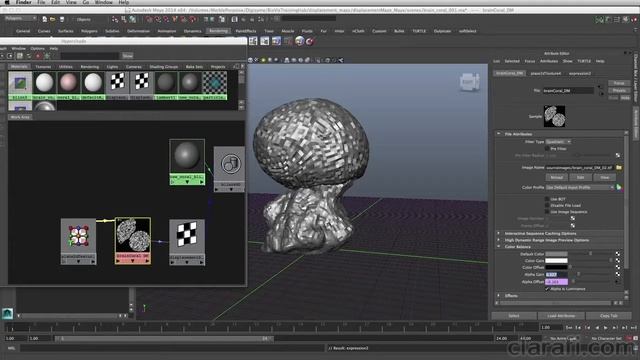
Task: Click the Edit button under Image Name
Action: [x=580, y=178]
